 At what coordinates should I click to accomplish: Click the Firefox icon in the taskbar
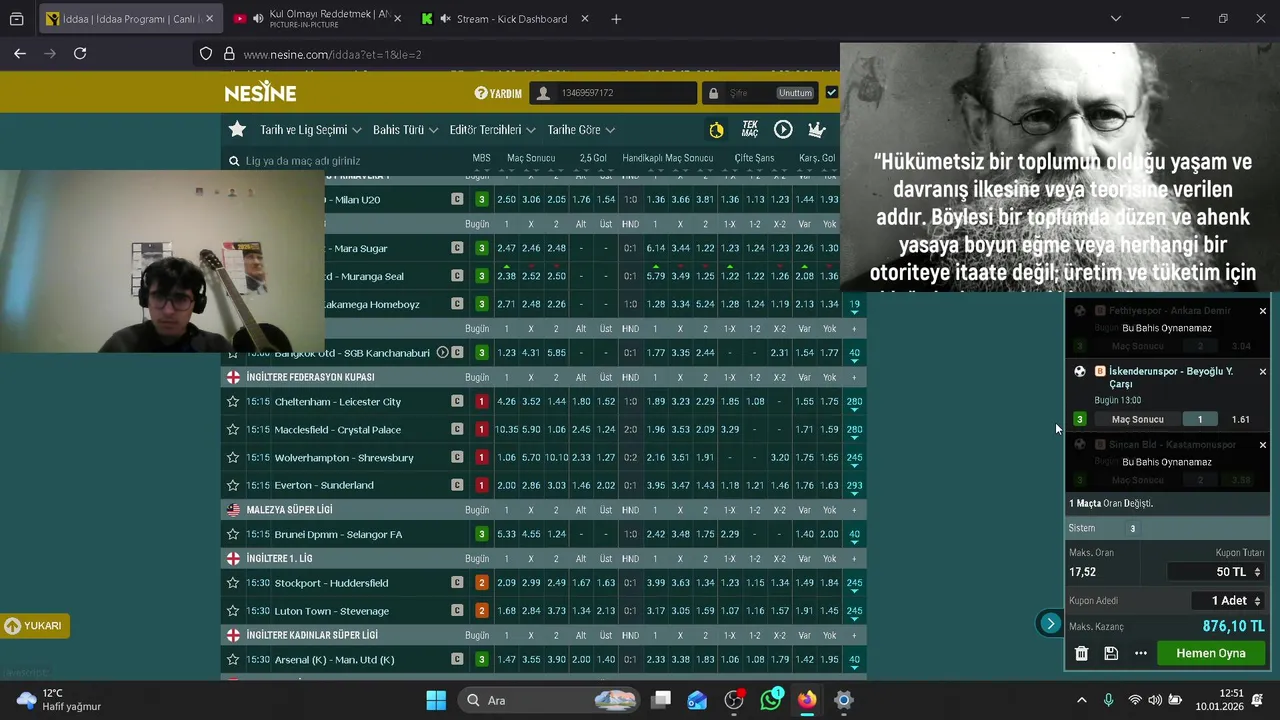(x=807, y=700)
